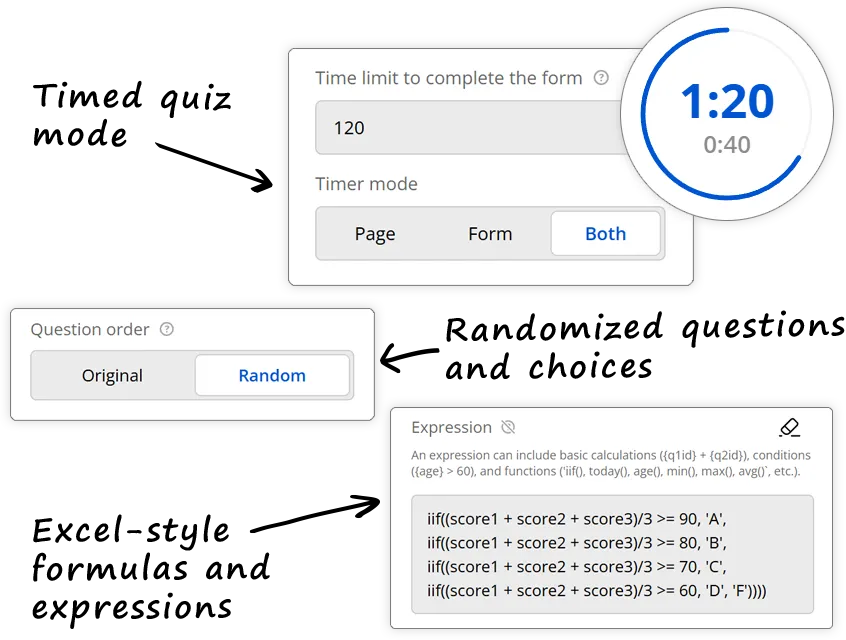Click the Expression heading text
Image resolution: width=846 pixels, height=640 pixels.
coord(452,427)
